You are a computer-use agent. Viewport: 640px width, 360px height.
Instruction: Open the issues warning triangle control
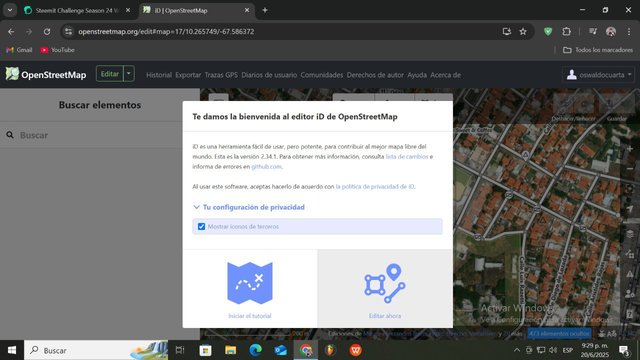point(630,273)
